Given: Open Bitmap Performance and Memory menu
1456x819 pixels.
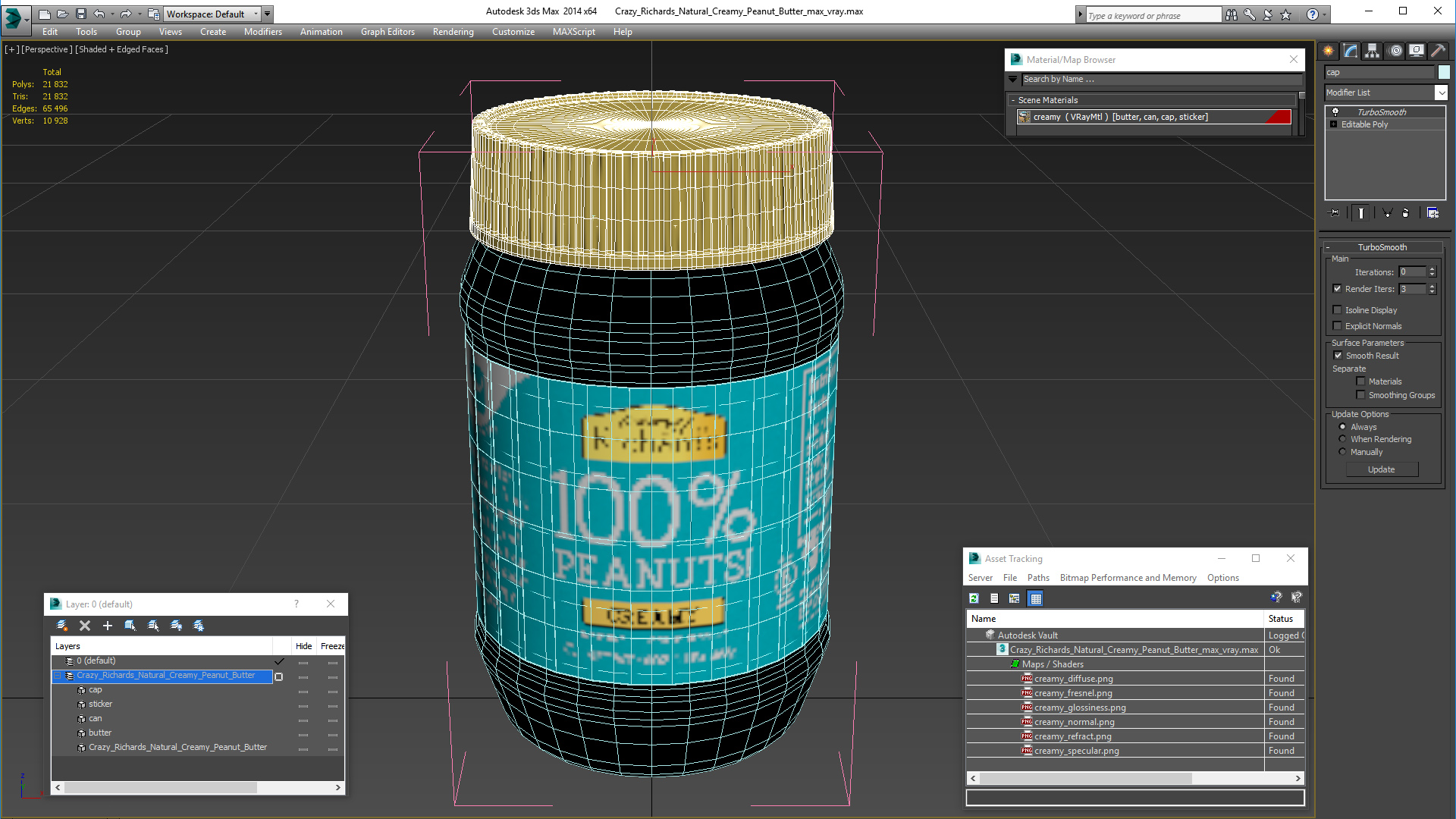Looking at the screenshot, I should pos(1128,578).
